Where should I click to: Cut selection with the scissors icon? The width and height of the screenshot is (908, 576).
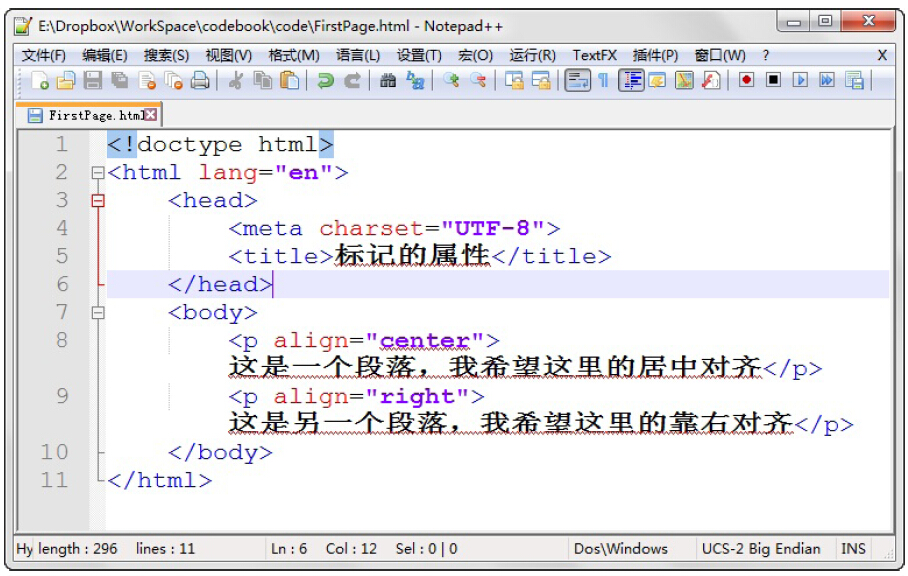(x=235, y=80)
